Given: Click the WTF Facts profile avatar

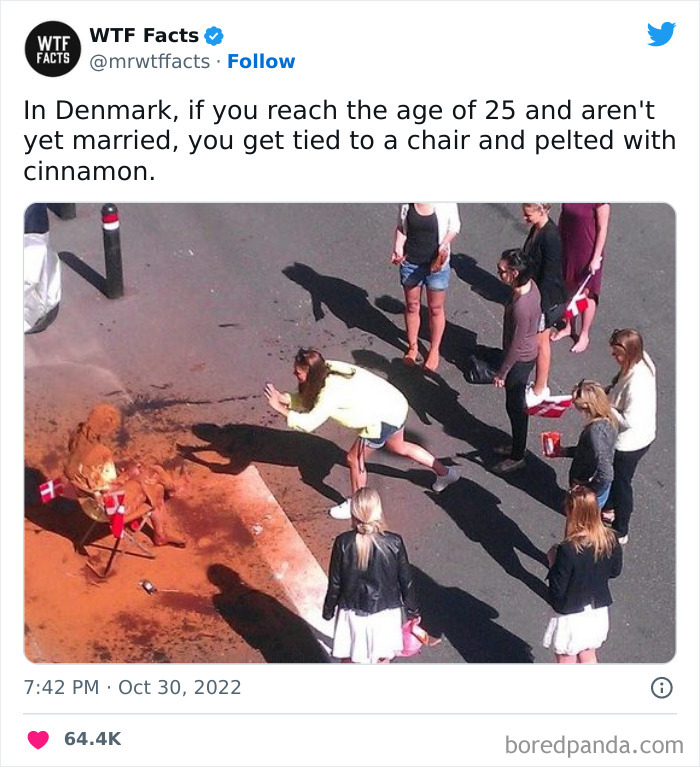Looking at the screenshot, I should point(53,48).
